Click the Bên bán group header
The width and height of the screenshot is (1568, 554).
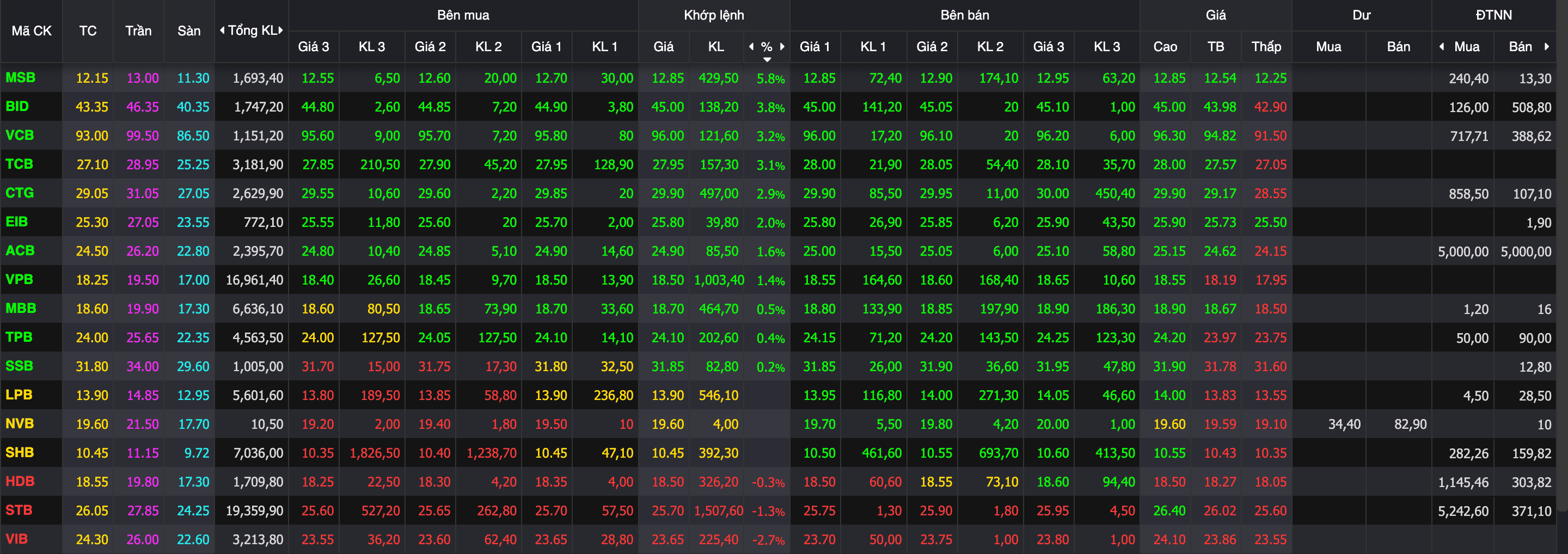point(964,15)
